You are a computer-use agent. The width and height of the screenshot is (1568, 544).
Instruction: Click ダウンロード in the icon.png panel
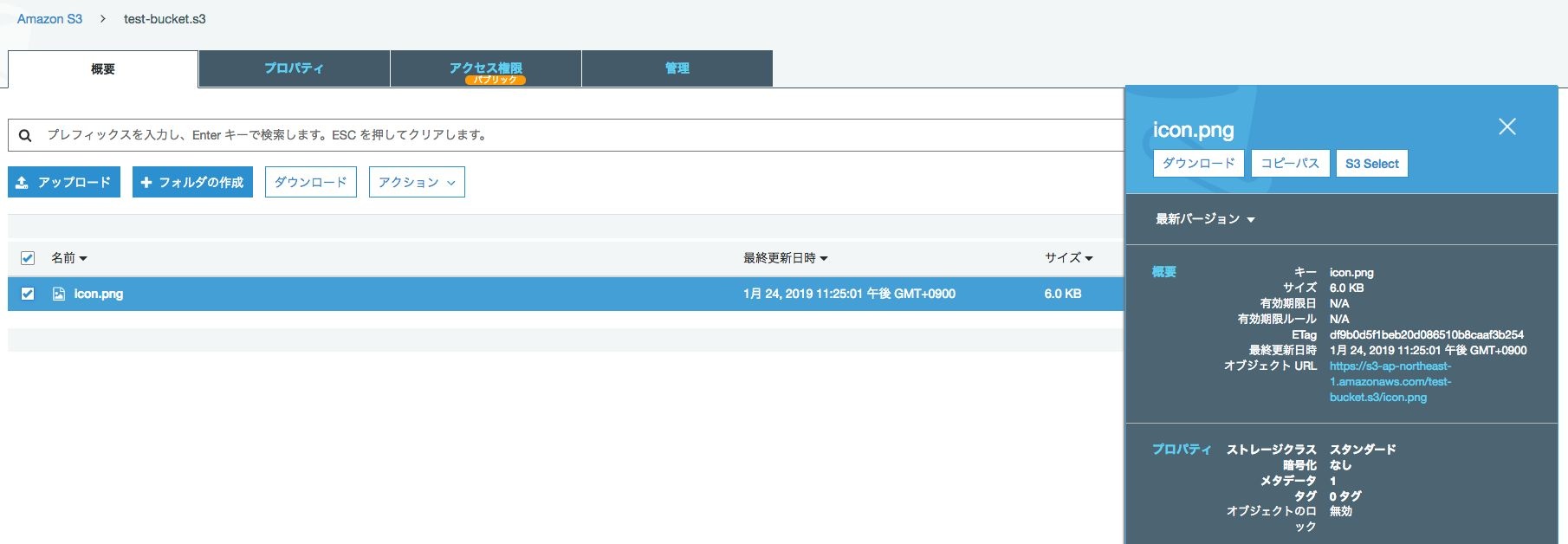point(1199,163)
